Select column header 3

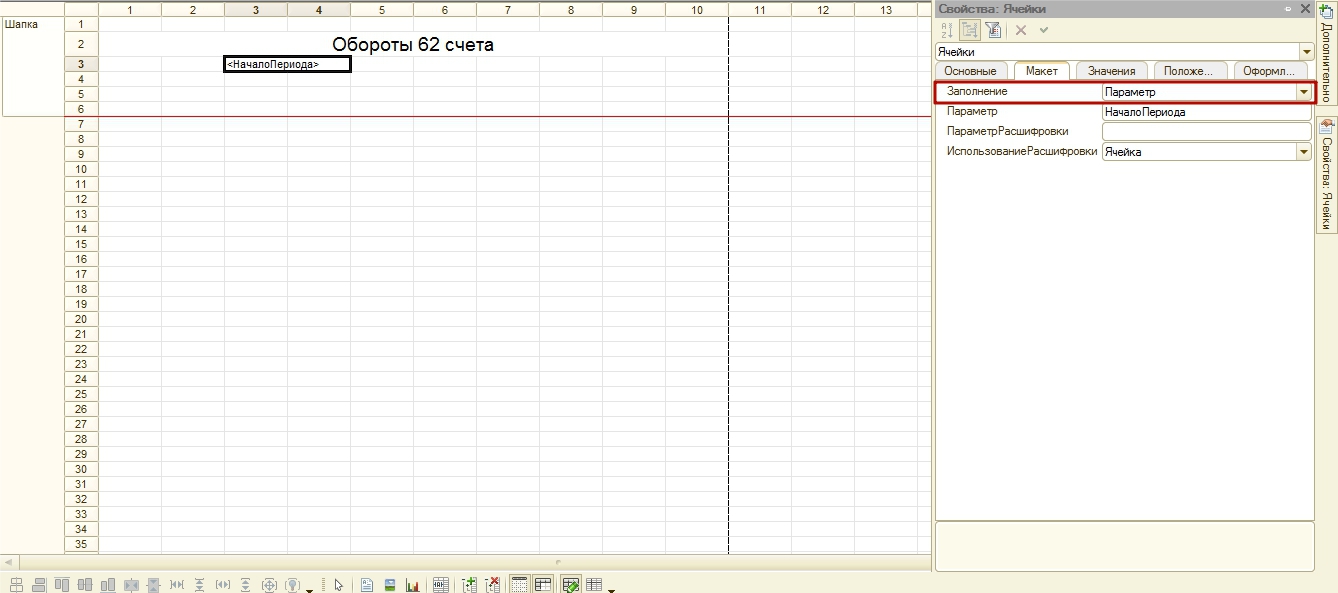pos(256,10)
